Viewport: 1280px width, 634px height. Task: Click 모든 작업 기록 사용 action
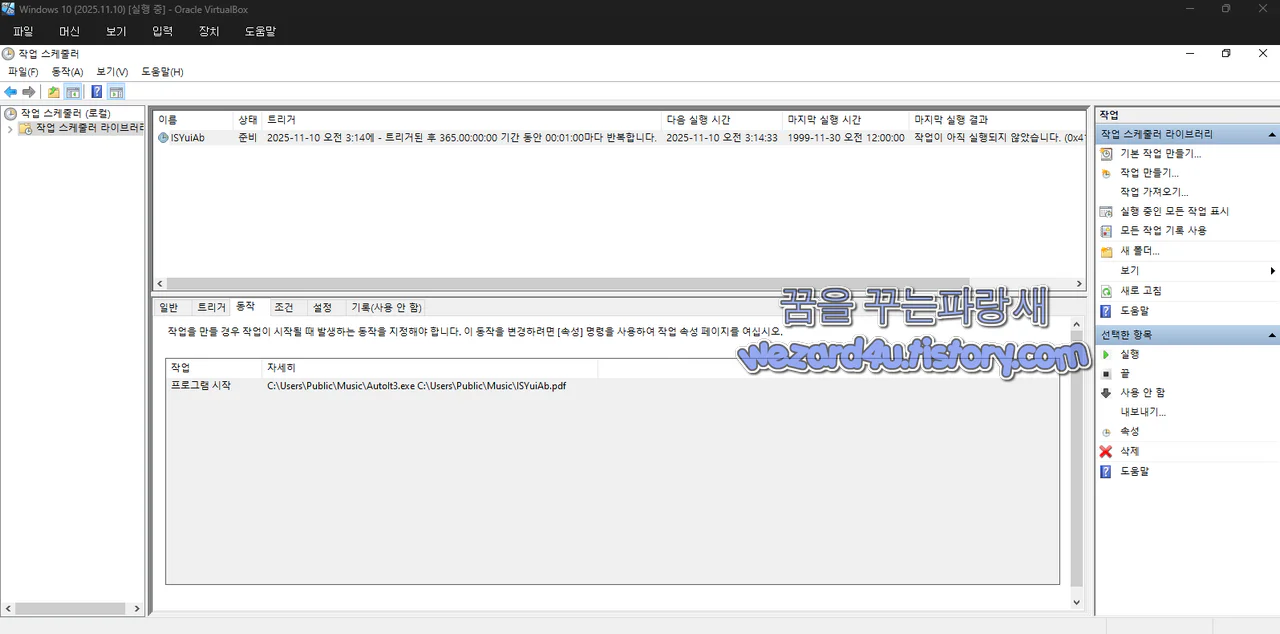tap(1163, 230)
